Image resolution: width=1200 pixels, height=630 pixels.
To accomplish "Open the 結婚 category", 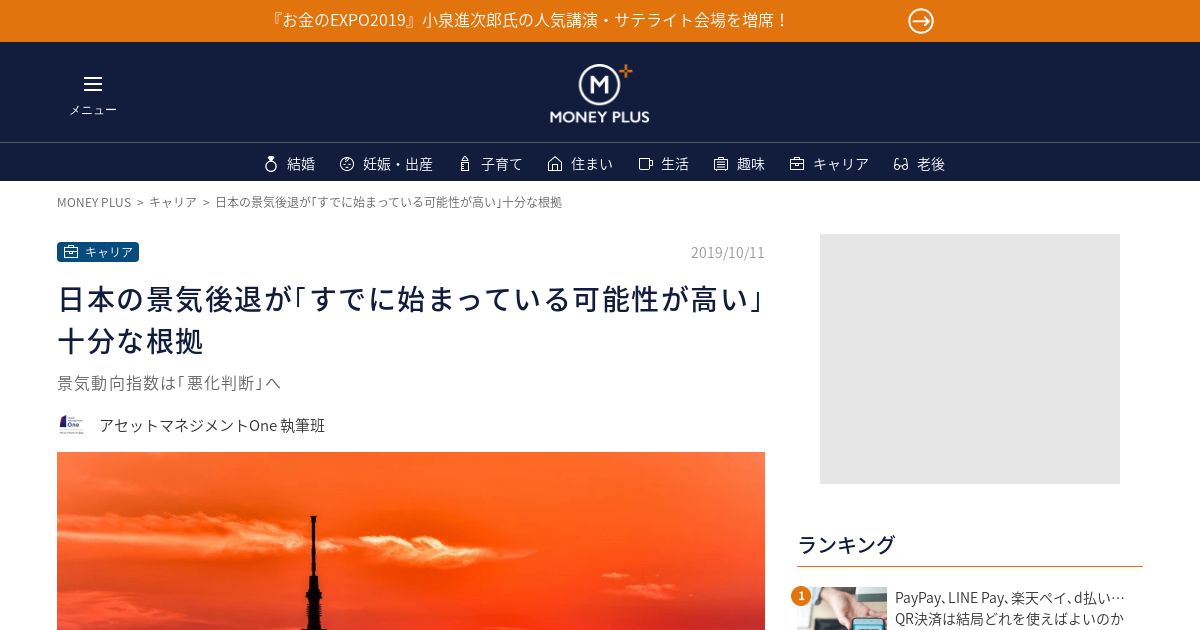I will coord(301,164).
